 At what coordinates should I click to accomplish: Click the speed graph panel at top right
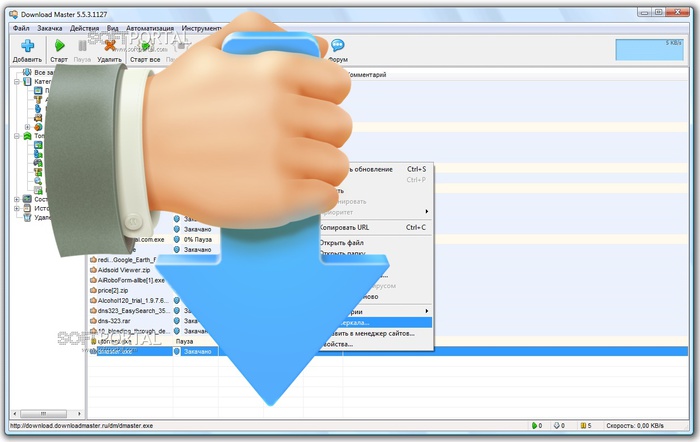pos(649,50)
